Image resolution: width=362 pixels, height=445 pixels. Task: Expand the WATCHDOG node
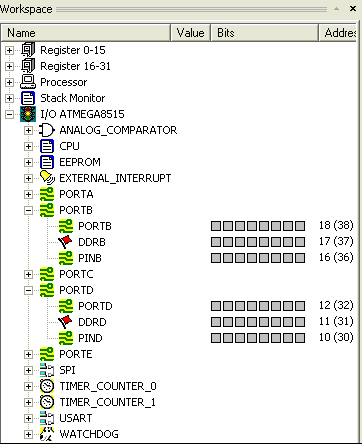point(28,434)
